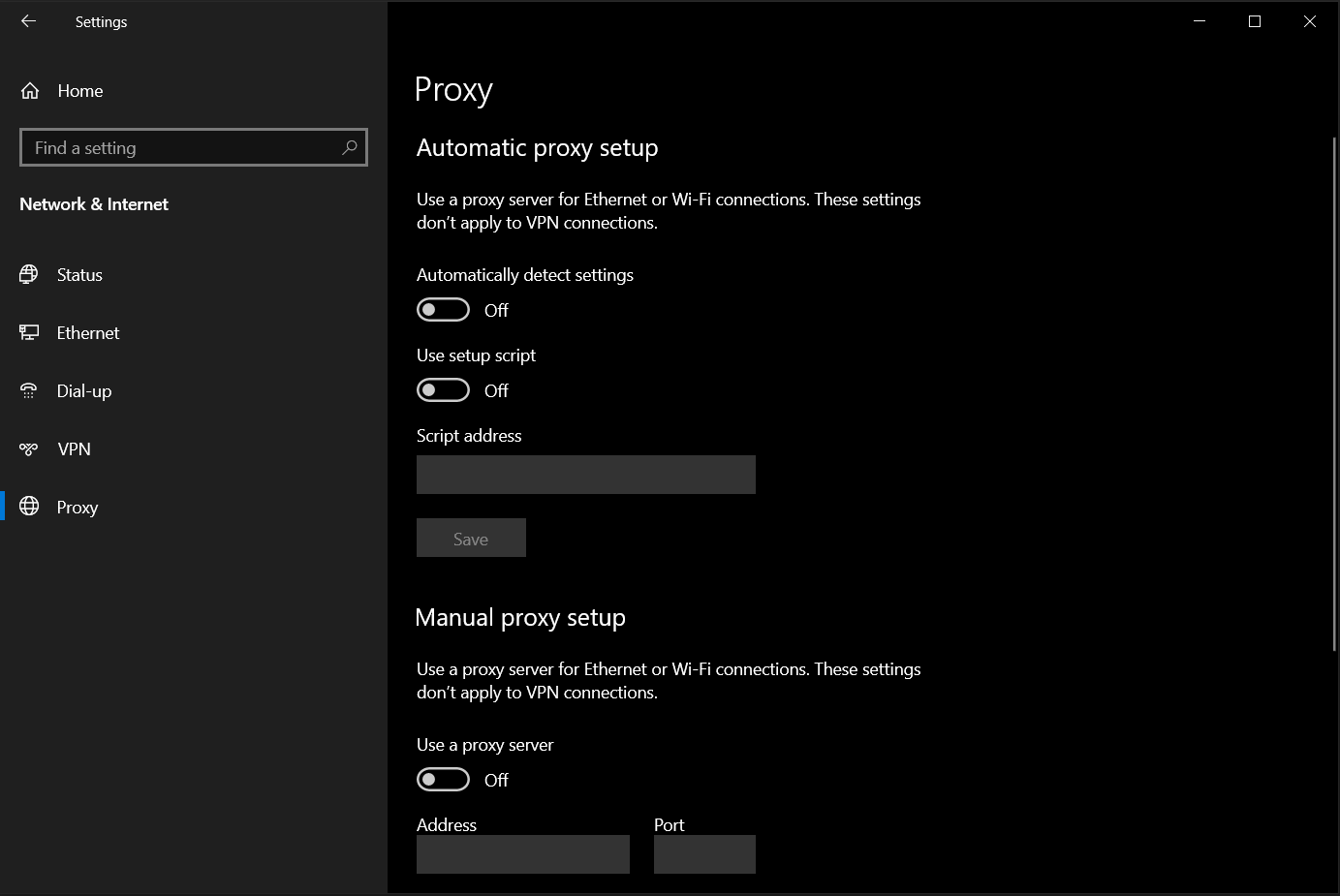The image size is (1340, 896).
Task: Enable Use a proxy server
Action: tap(443, 779)
